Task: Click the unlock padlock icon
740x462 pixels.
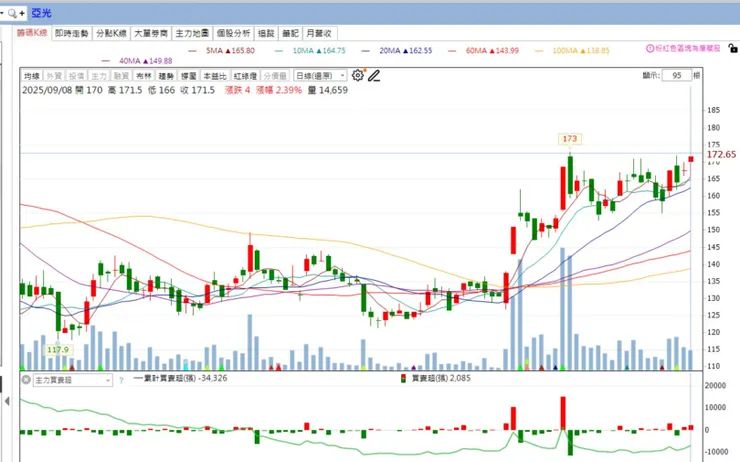Action: [732, 48]
